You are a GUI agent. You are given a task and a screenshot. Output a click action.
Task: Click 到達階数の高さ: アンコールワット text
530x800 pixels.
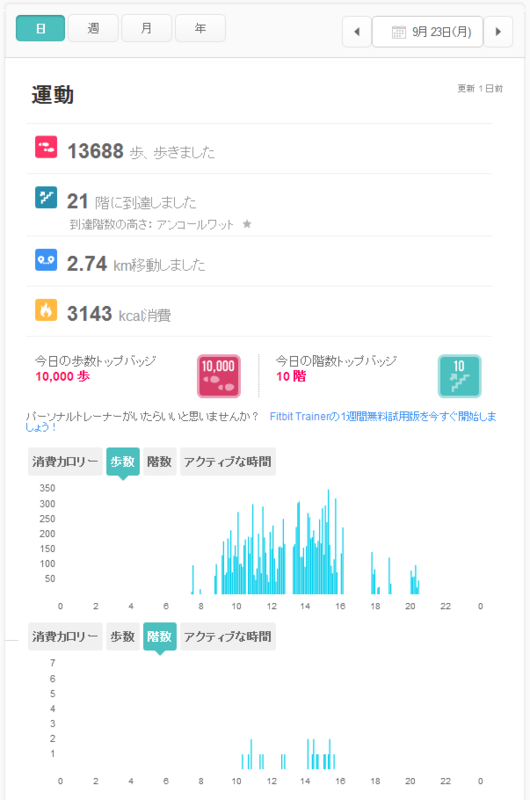coord(152,224)
